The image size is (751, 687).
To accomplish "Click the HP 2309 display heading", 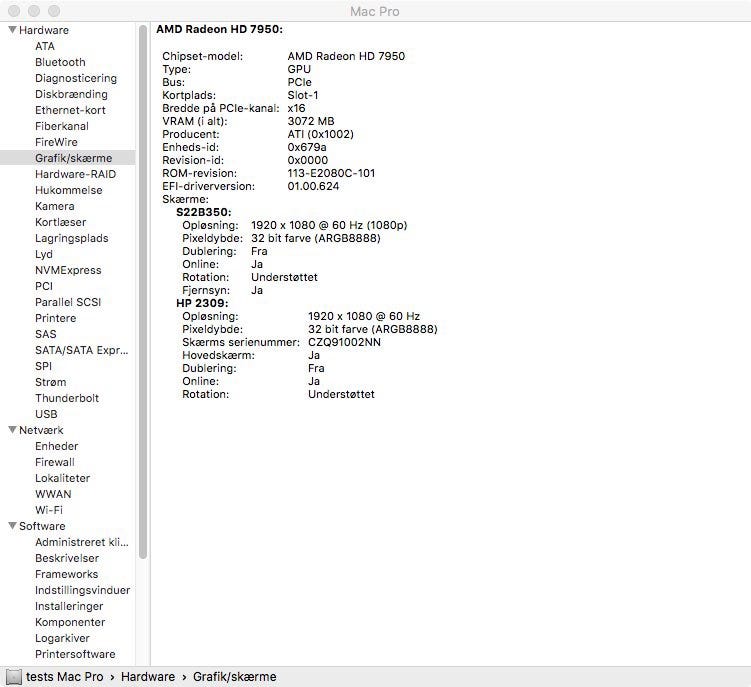I will click(x=202, y=303).
